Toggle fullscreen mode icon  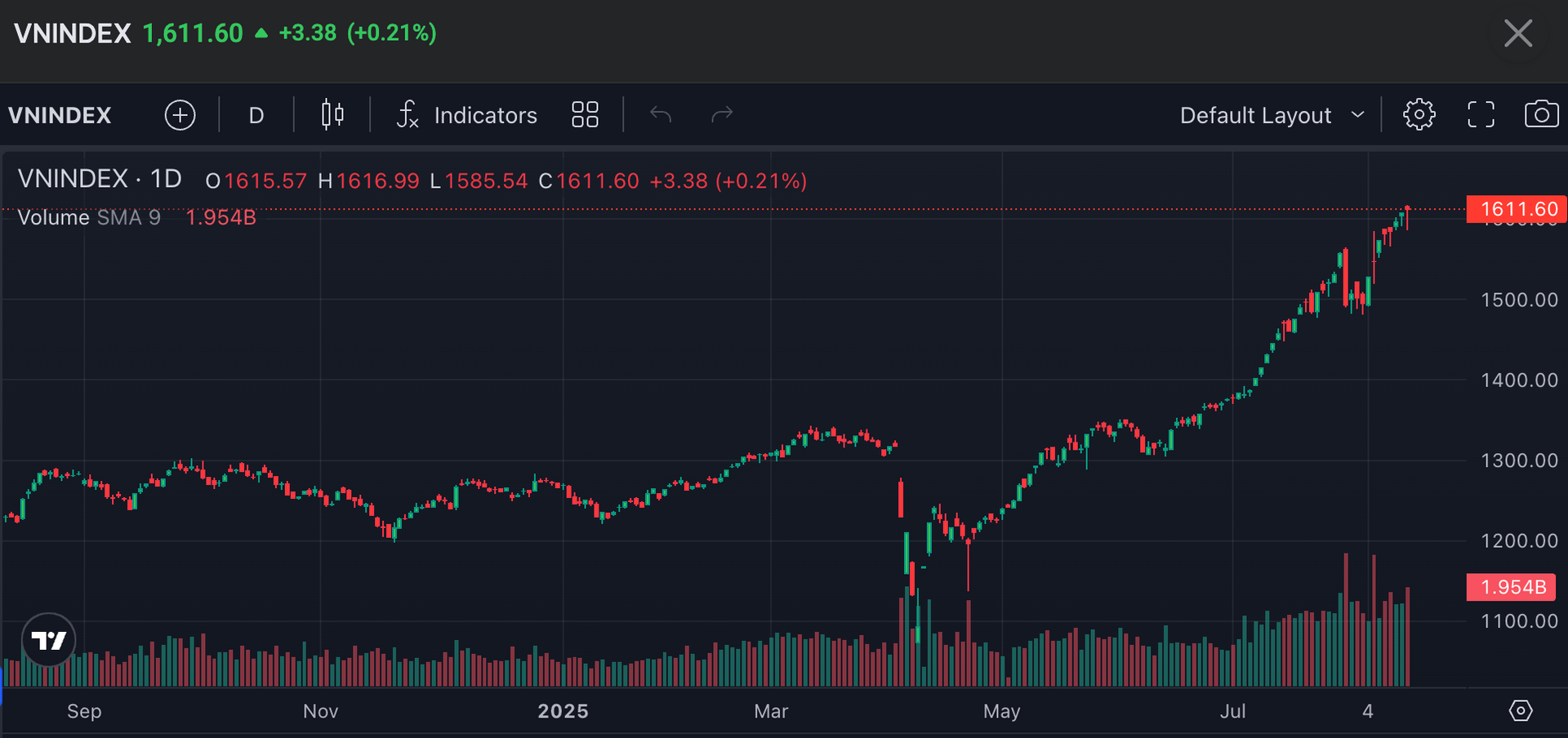[x=1481, y=115]
